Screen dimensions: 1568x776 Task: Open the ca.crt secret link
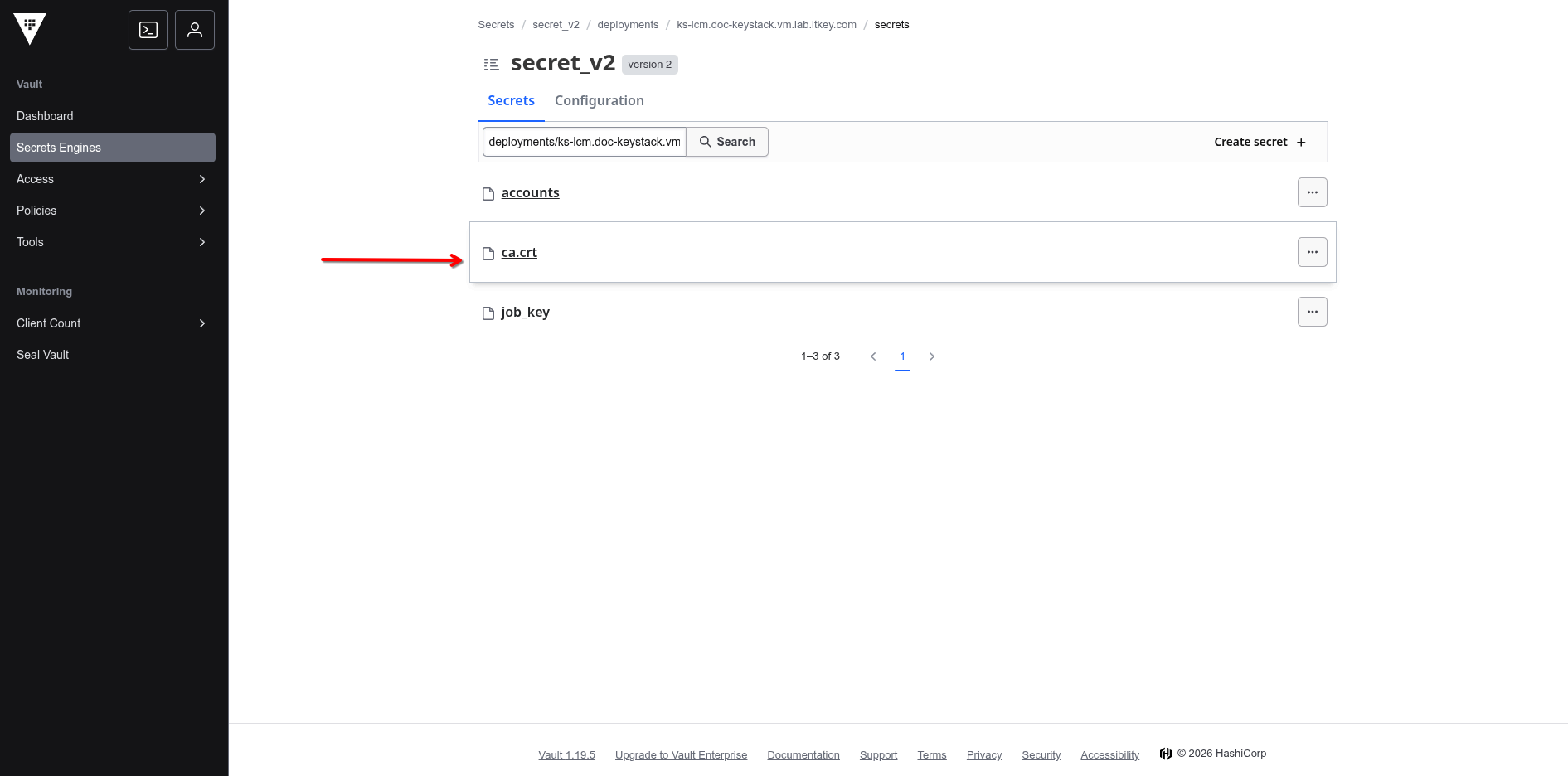(x=519, y=252)
